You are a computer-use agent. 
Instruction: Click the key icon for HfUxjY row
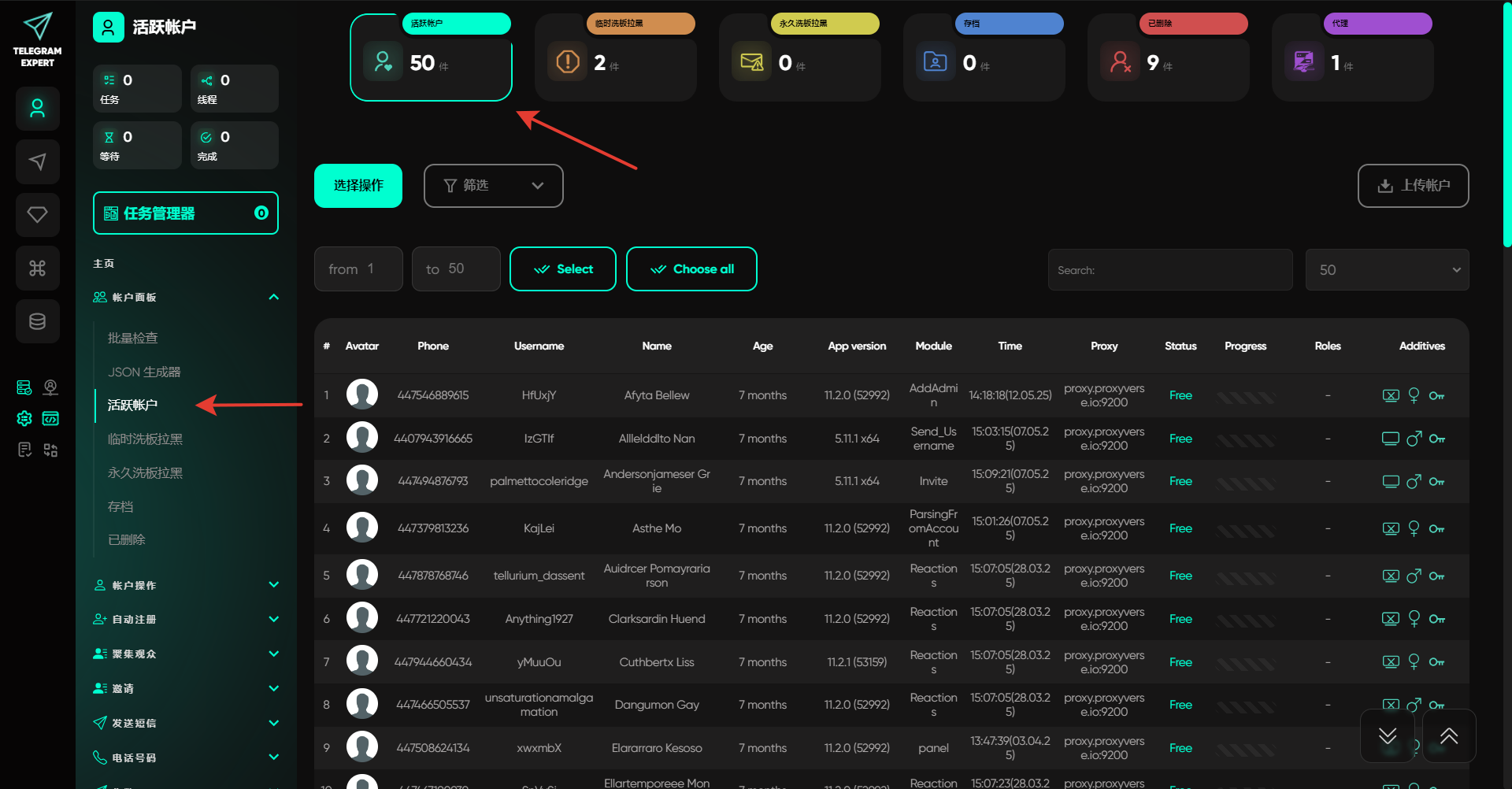[x=1436, y=396]
